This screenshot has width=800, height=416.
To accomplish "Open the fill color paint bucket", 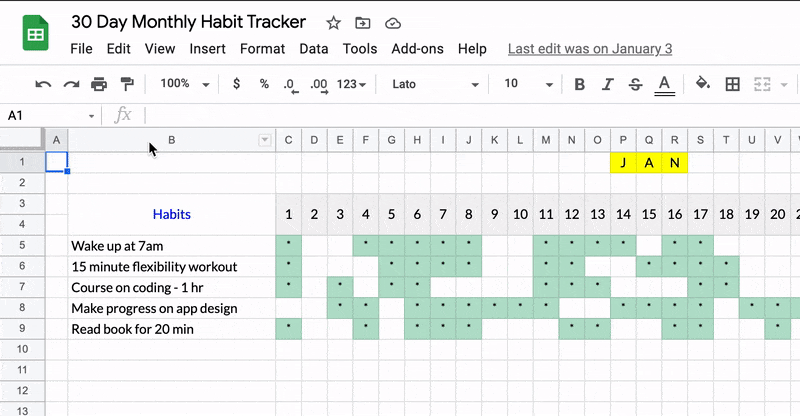I will coord(702,84).
